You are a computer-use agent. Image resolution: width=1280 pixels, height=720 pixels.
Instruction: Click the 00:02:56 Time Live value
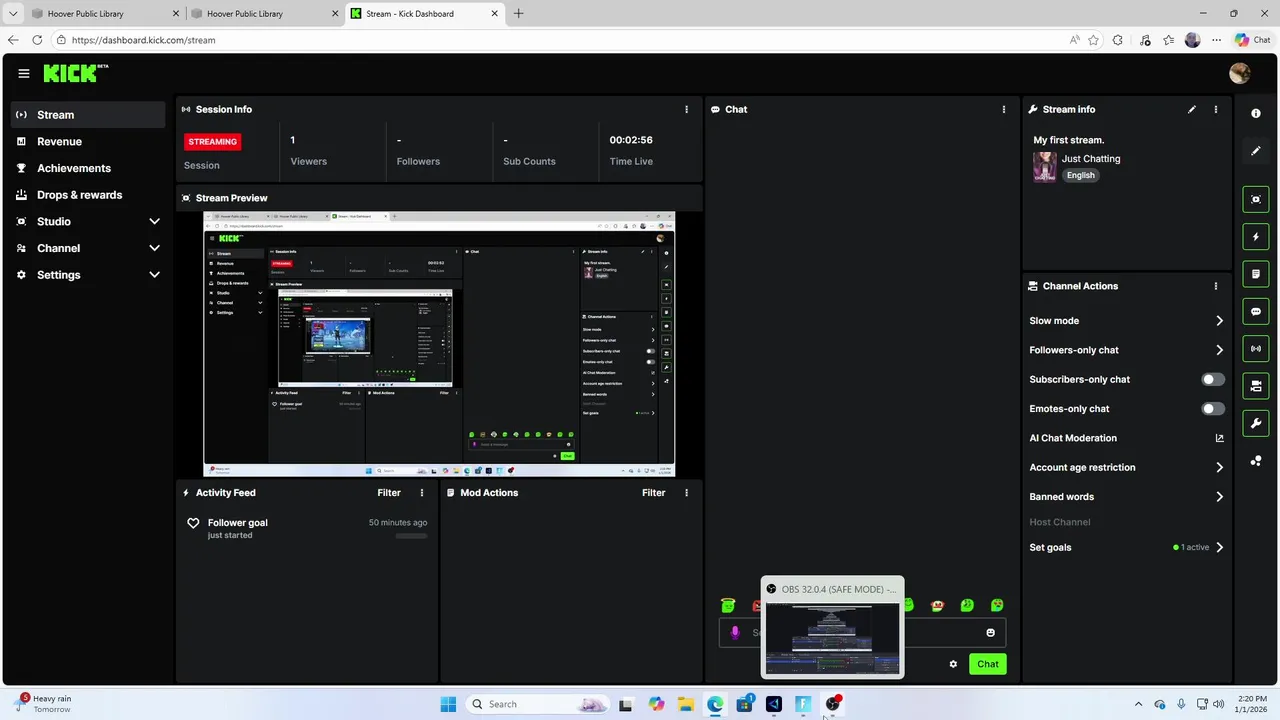point(631,140)
